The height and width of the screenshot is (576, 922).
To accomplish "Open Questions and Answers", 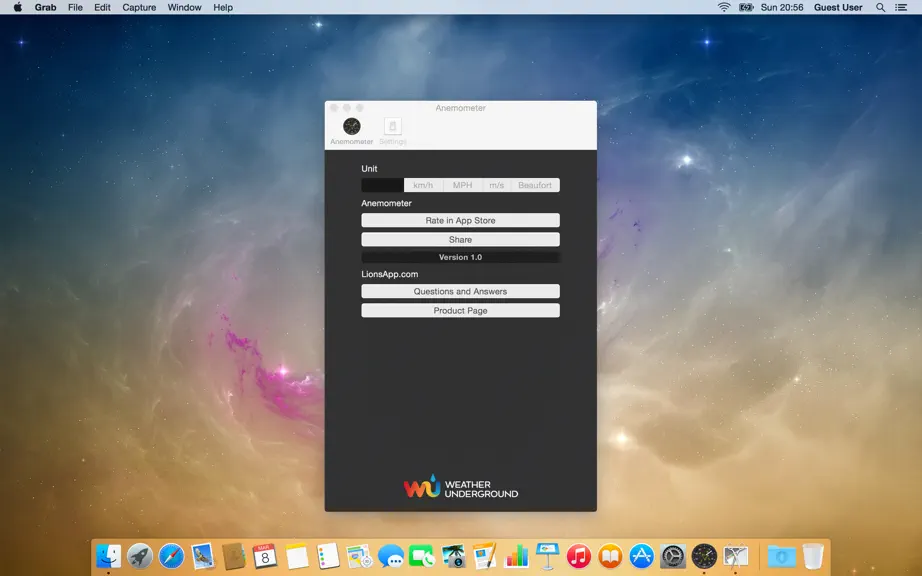I will [460, 292].
